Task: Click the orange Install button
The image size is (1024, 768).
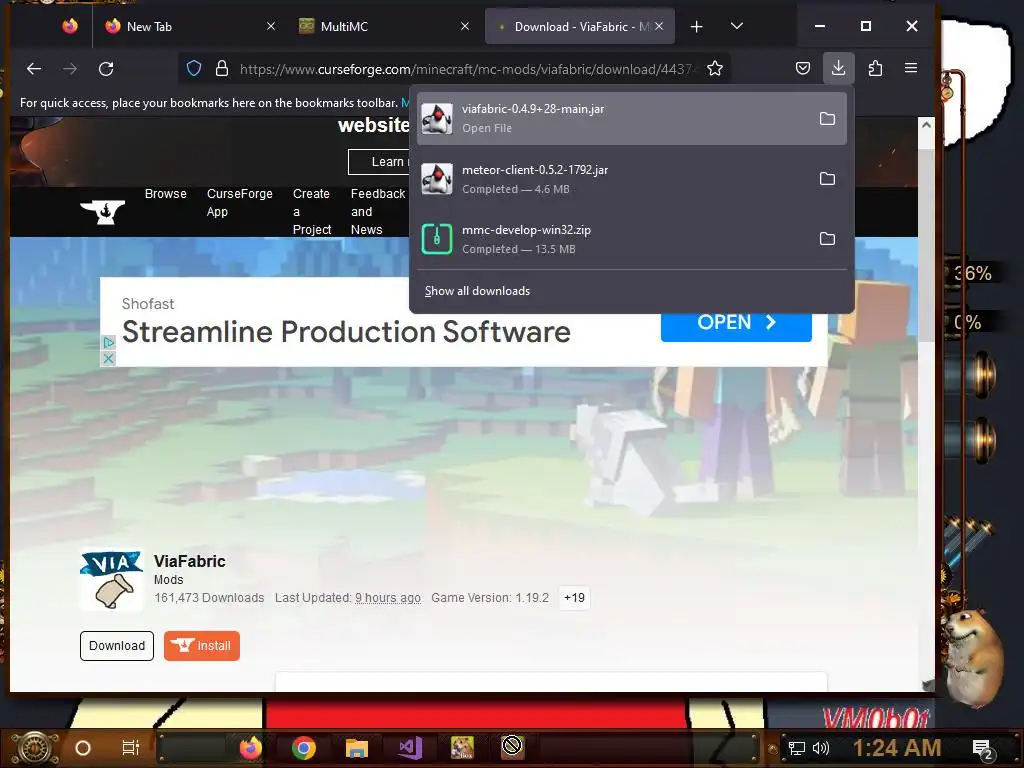Action: click(x=202, y=646)
